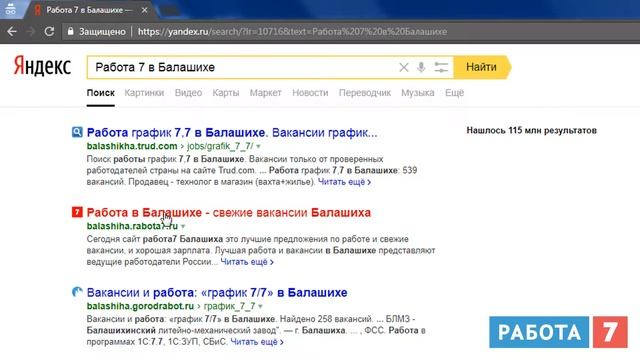Click gorodrabot favicon next to third result
The width and height of the screenshot is (640, 360).
point(77,292)
